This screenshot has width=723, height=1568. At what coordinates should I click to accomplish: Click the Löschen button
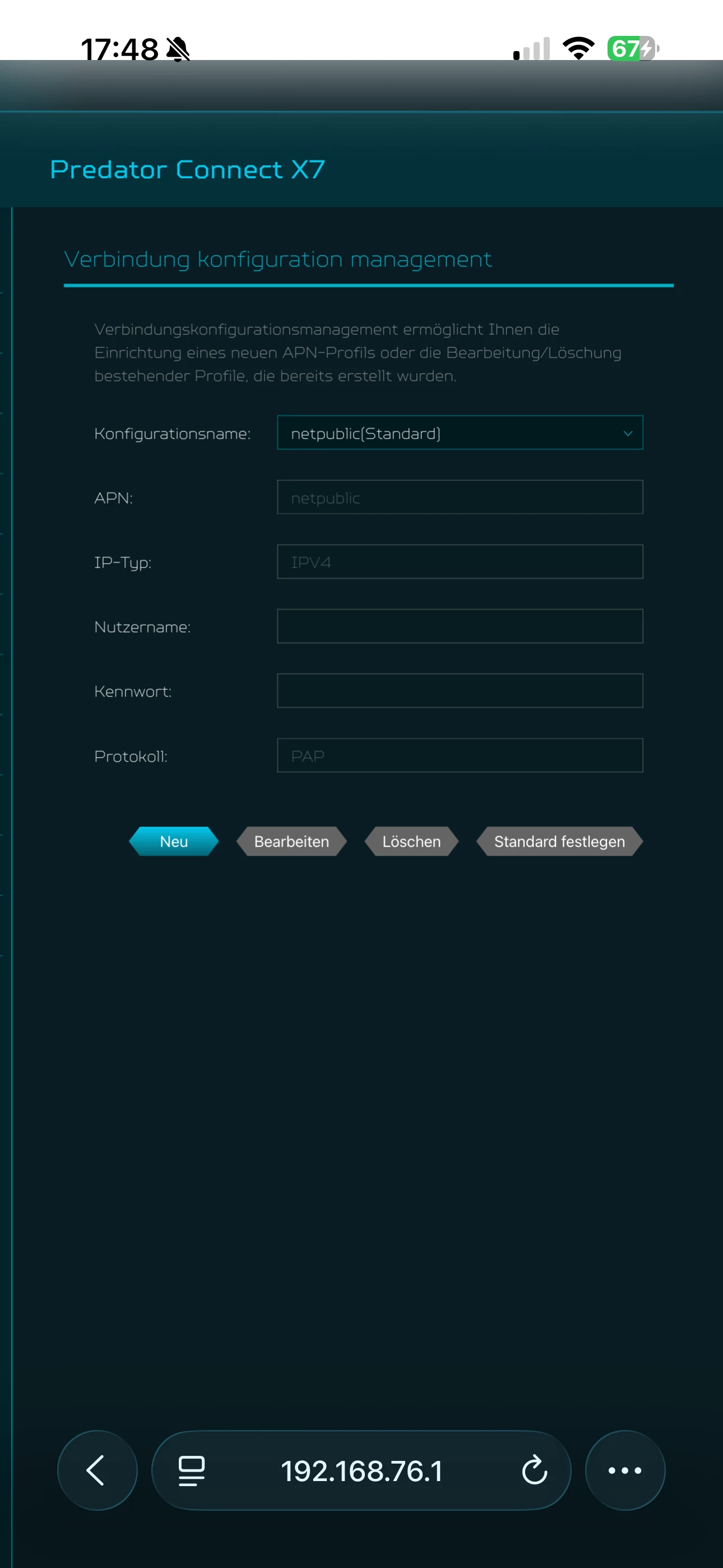point(411,841)
